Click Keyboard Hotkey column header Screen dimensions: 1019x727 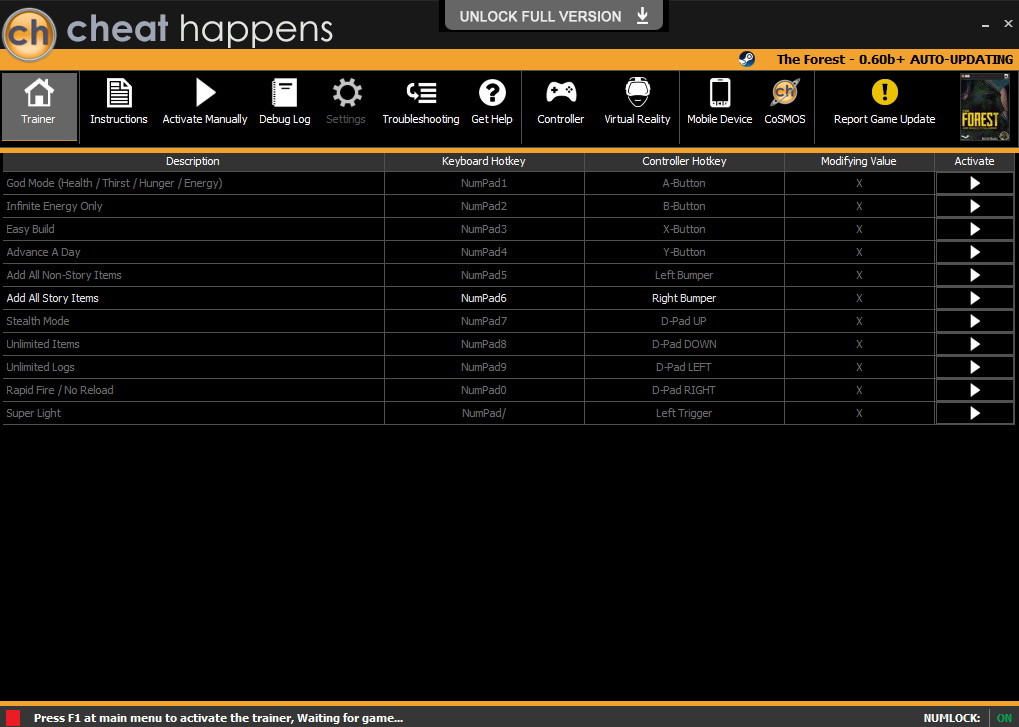(x=484, y=161)
